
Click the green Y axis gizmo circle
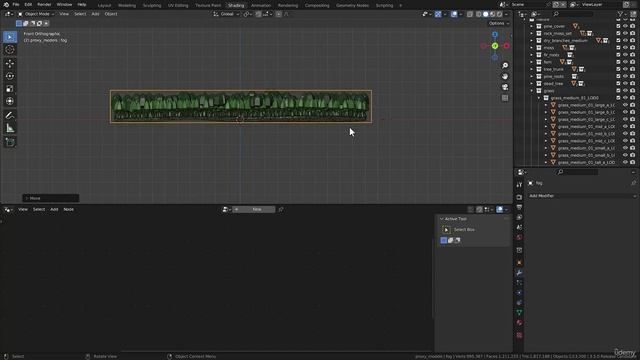(495, 46)
